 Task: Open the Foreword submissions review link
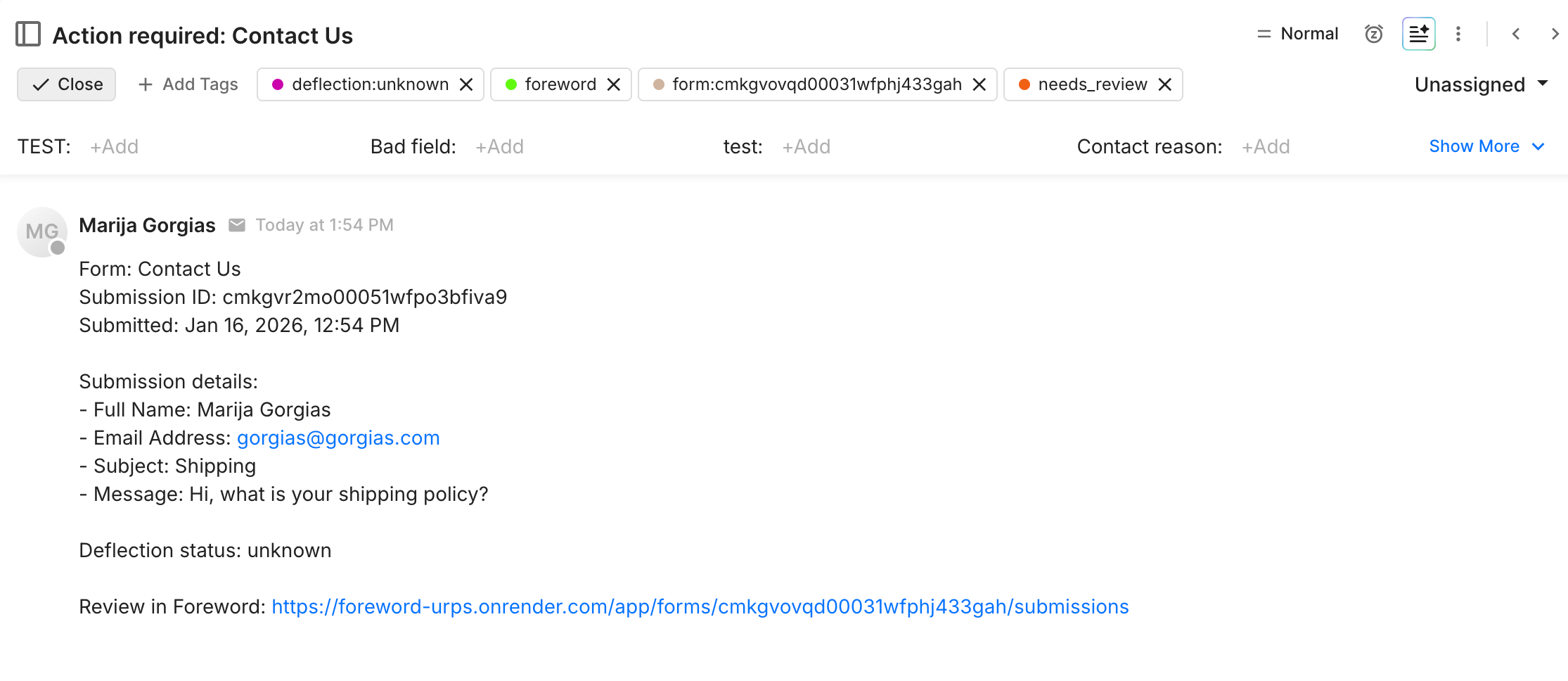pos(700,606)
